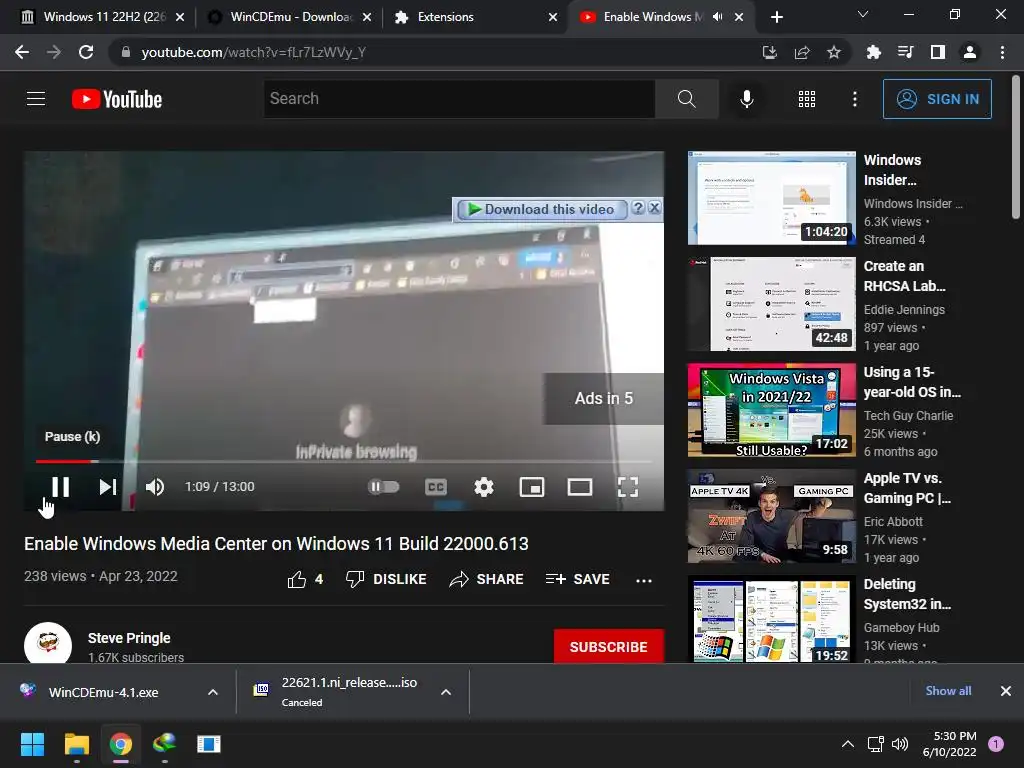Click the DISLIKE button
The width and height of the screenshot is (1024, 768).
pos(386,579)
